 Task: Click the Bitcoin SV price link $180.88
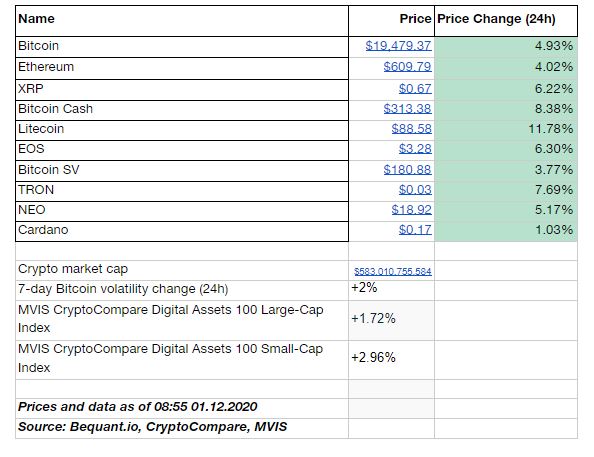coord(407,170)
